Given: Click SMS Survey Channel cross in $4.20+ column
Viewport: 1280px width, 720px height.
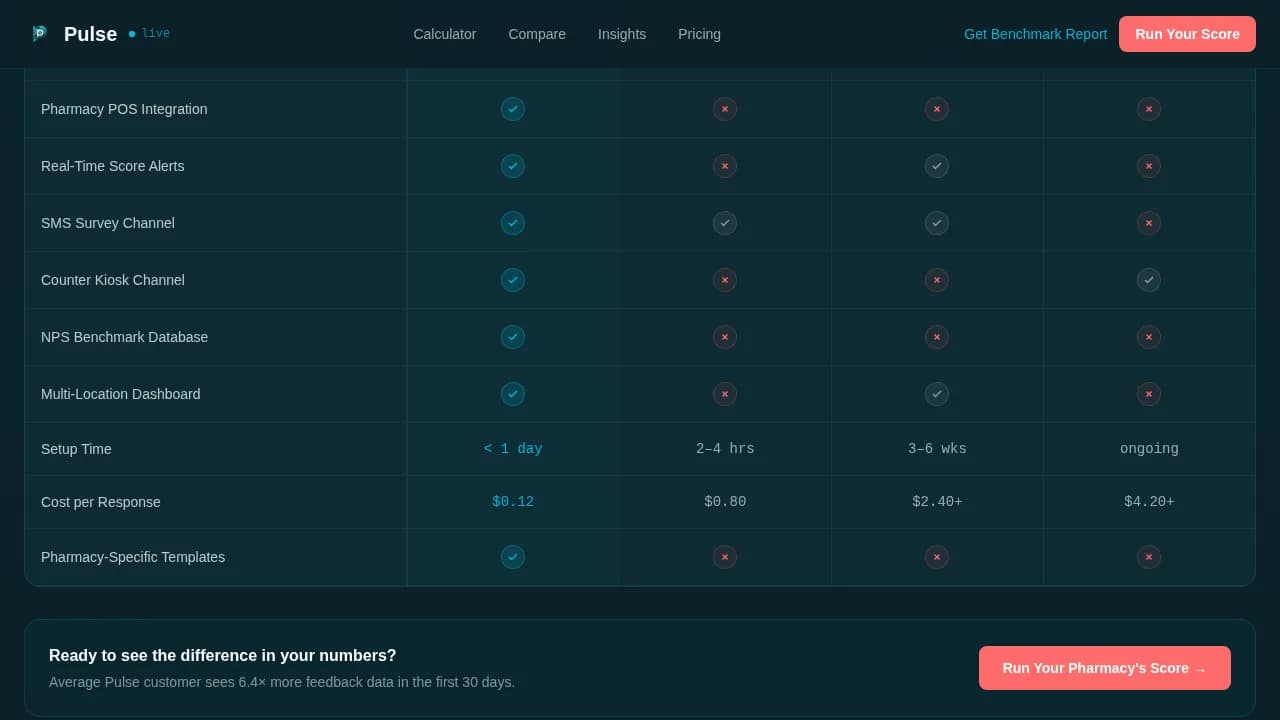Looking at the screenshot, I should [x=1149, y=223].
